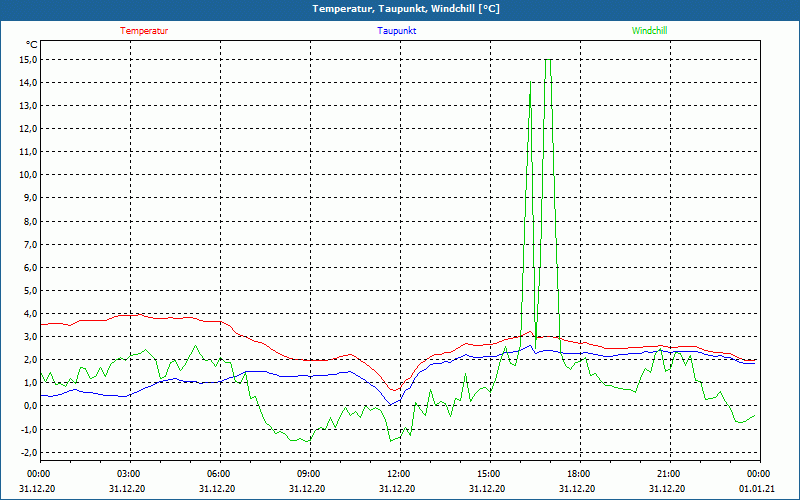Screen dimensions: 800x500
Task: Click the blue Taupunkt legend label
Action: 396,31
